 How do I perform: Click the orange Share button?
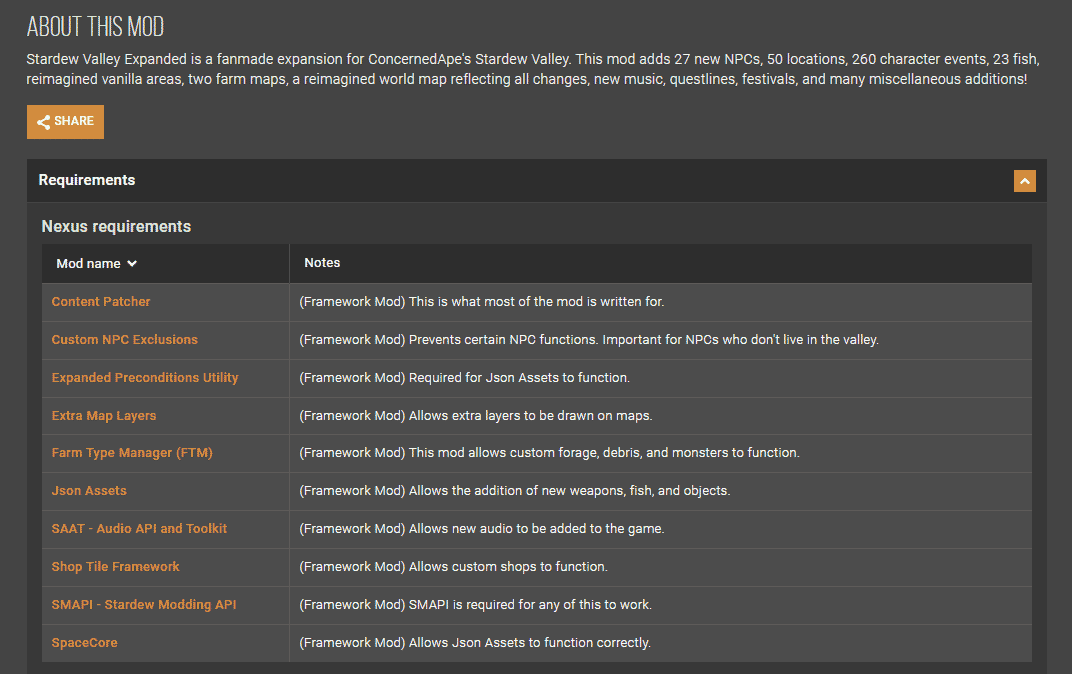tap(65, 122)
